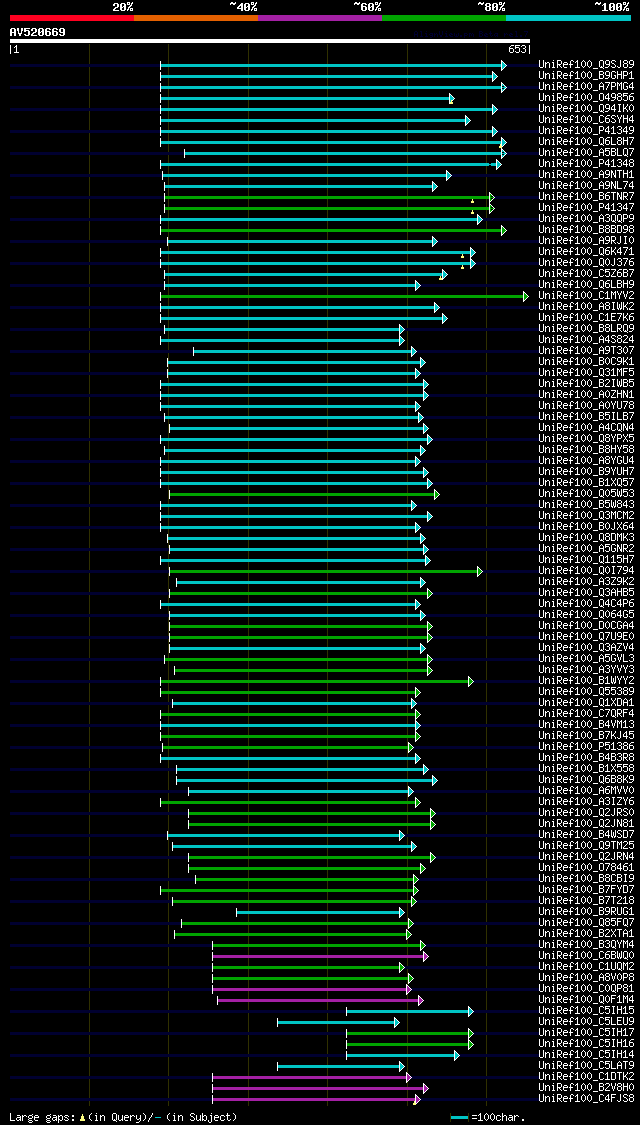The height and width of the screenshot is (1125, 640).
Task: Select the UniRef100_A8IWK2 label
Action: [x=586, y=306]
